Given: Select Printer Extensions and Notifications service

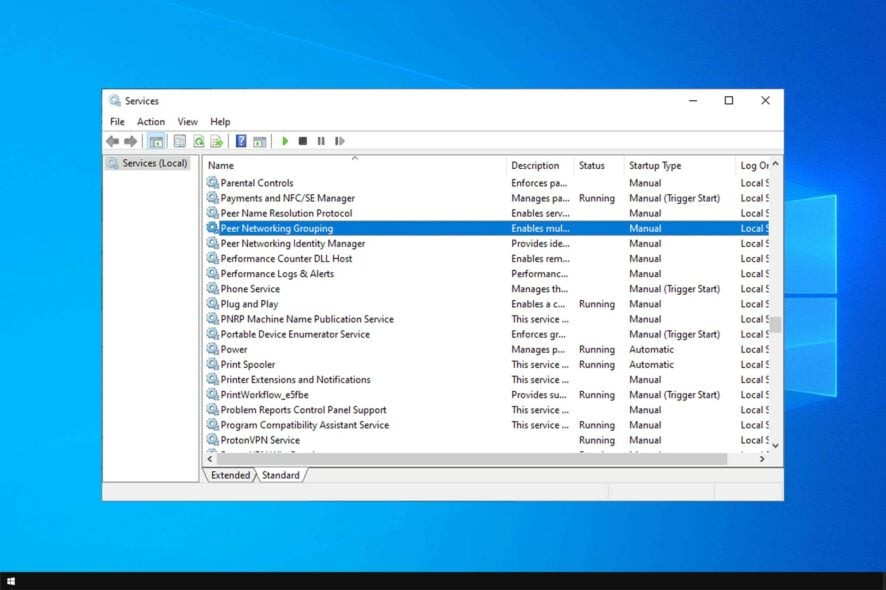Looking at the screenshot, I should (x=487, y=379).
